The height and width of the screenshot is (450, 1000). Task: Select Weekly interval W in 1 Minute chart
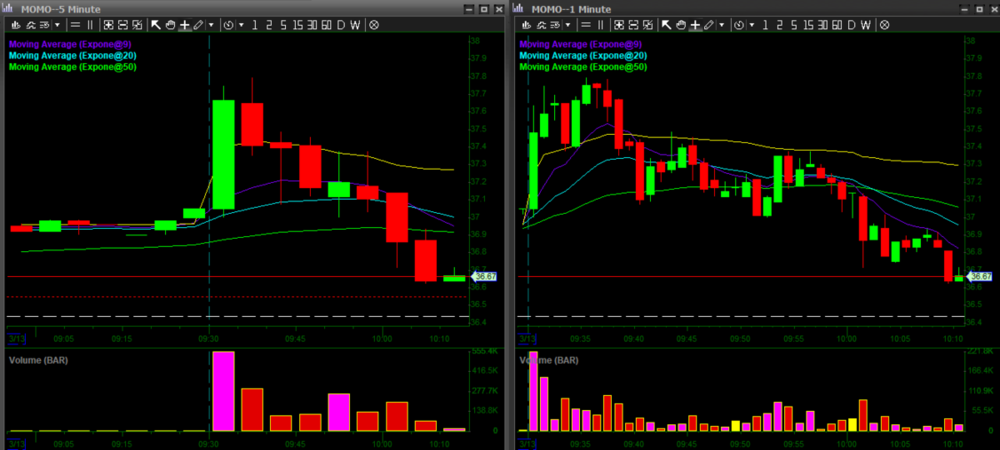865,24
